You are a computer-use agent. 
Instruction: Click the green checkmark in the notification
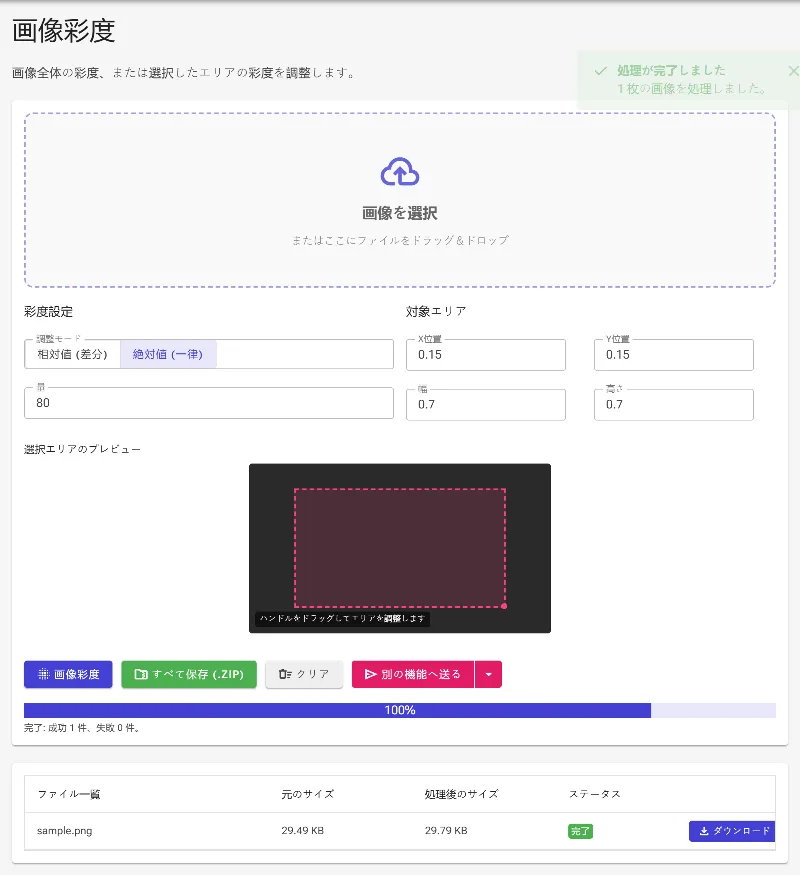pyautogui.click(x=600, y=71)
